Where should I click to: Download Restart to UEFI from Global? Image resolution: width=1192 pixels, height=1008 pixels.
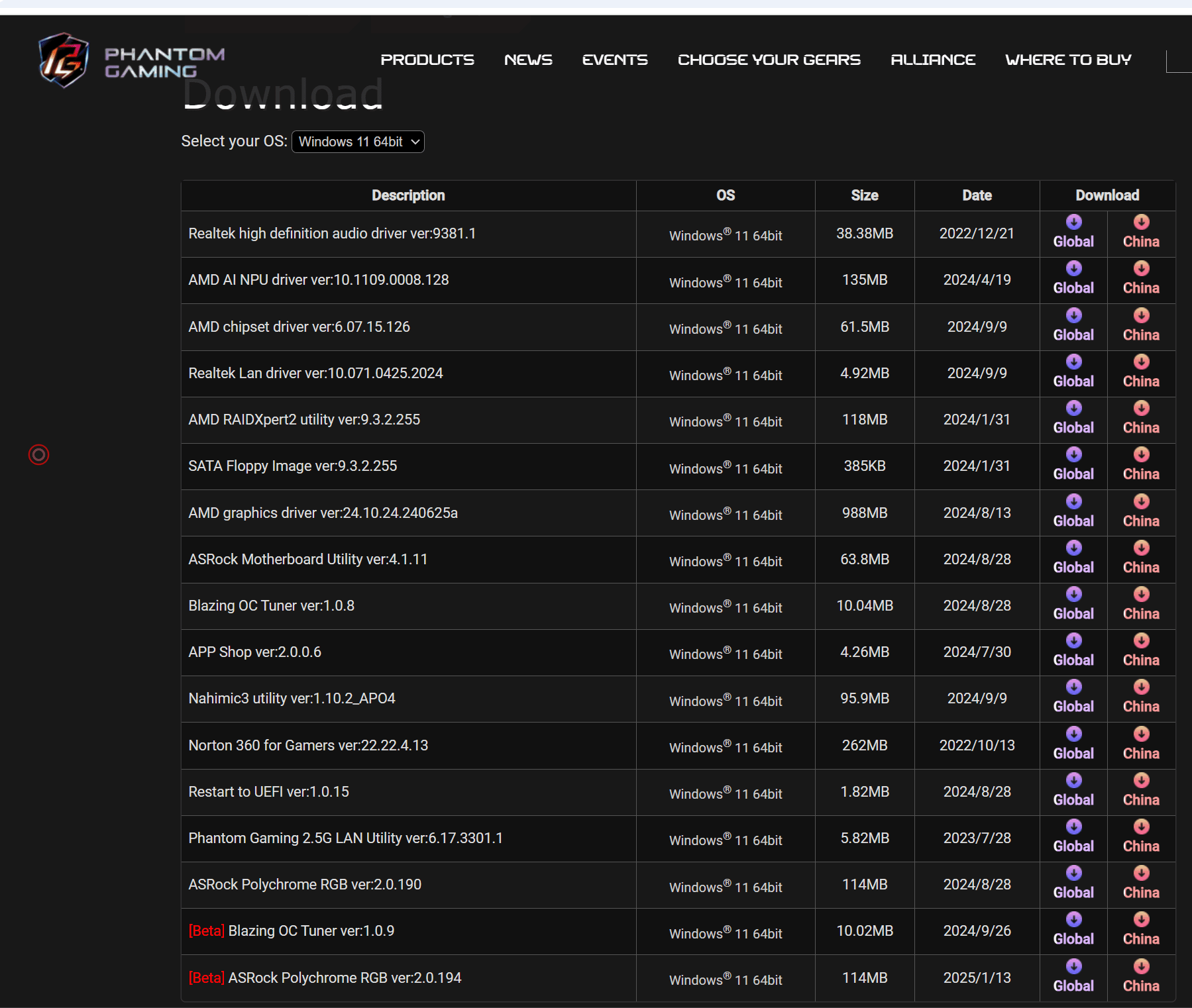click(x=1073, y=791)
